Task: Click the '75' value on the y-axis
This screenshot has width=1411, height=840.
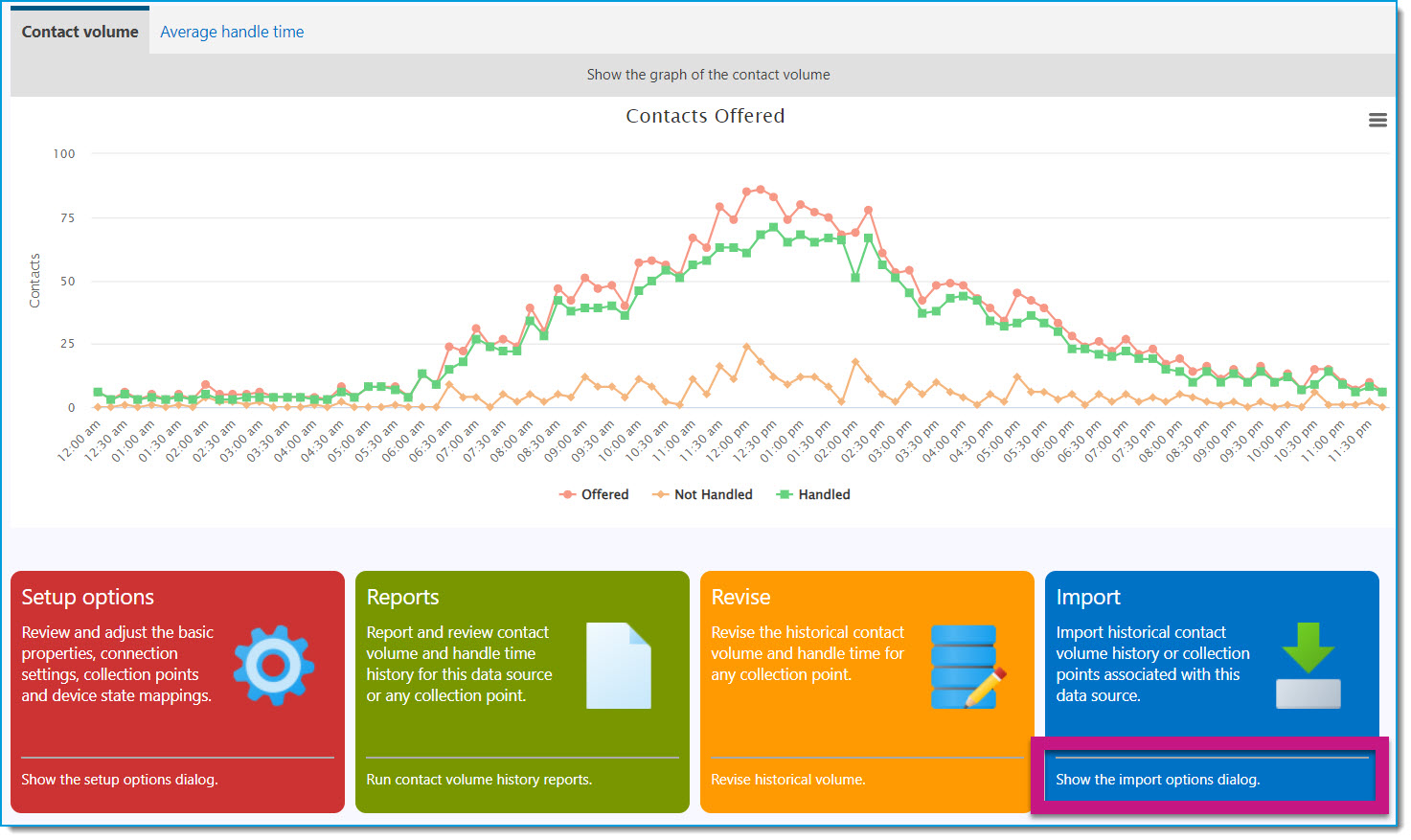Action: point(67,217)
